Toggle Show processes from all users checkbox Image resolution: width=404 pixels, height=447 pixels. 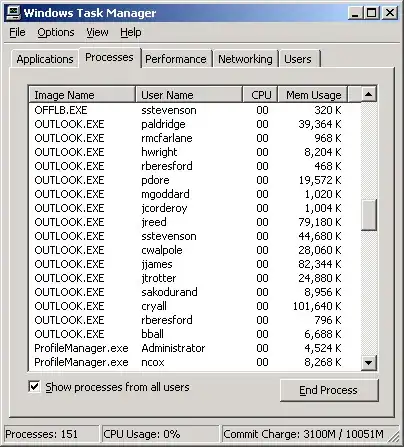click(34, 387)
